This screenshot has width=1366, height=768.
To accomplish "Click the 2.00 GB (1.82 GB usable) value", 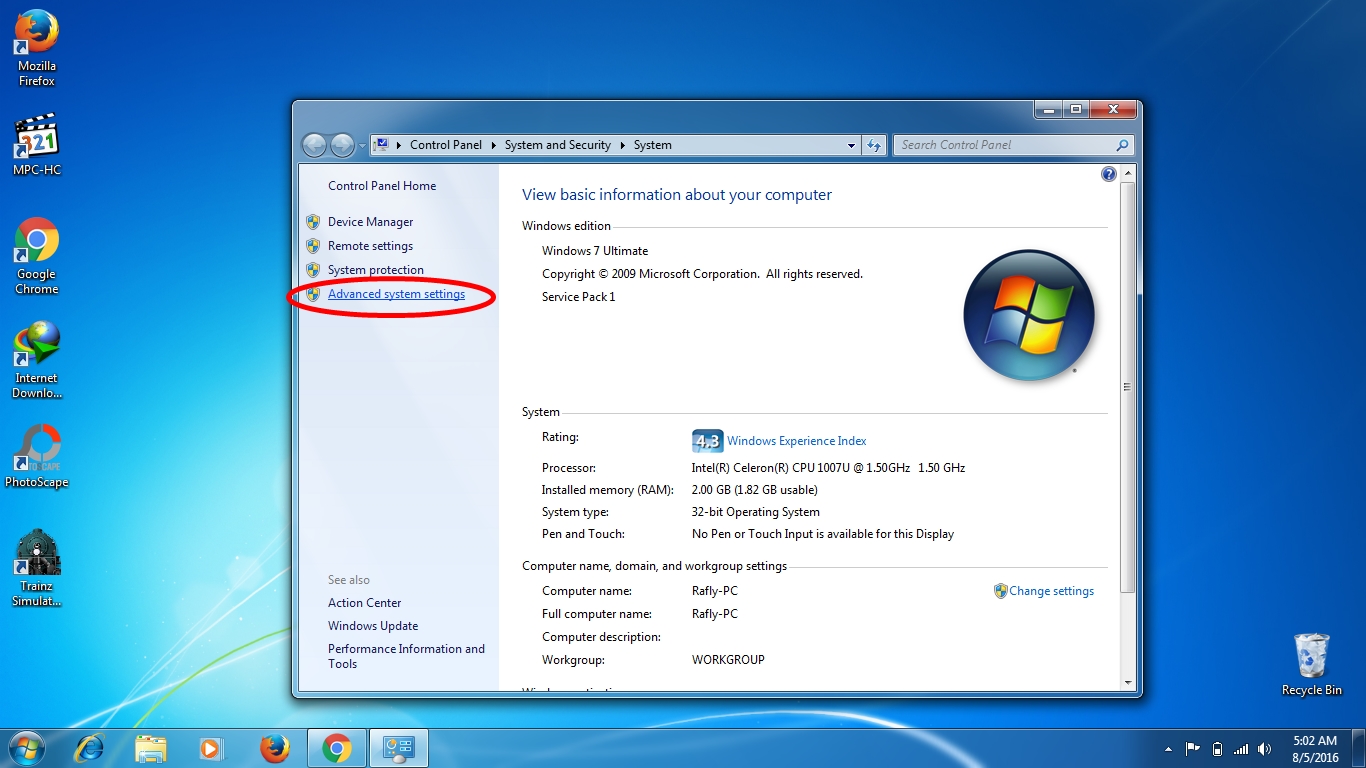I will (755, 490).
